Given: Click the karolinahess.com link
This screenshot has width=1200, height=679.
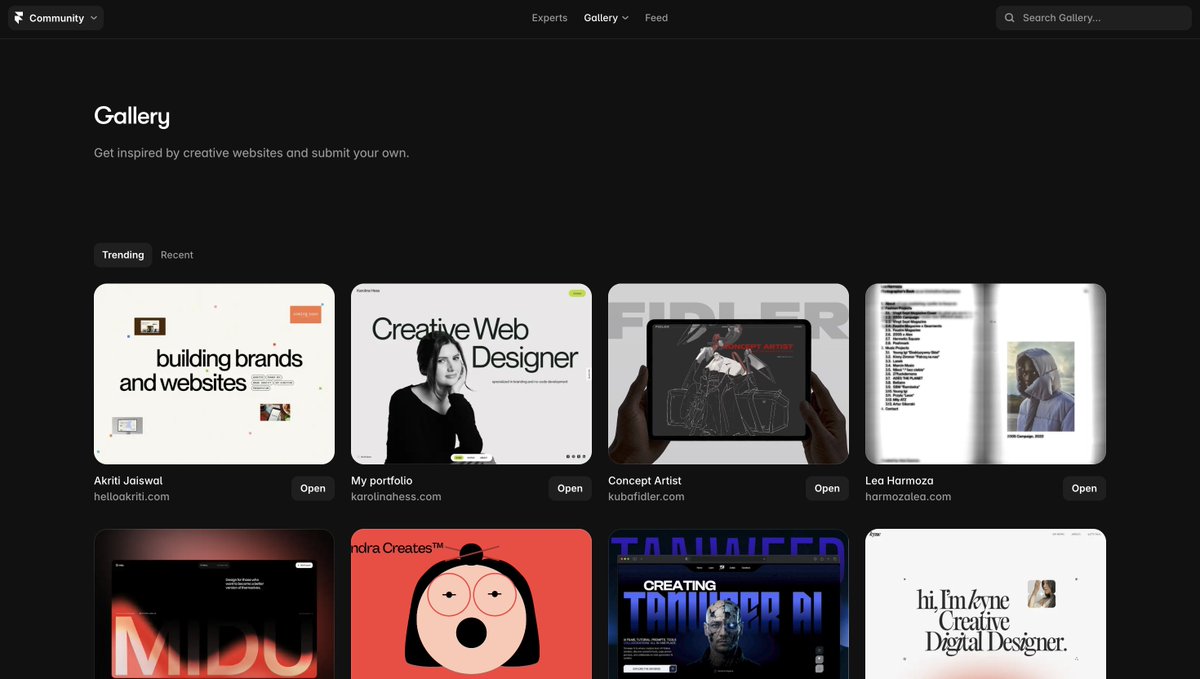Looking at the screenshot, I should [396, 497].
